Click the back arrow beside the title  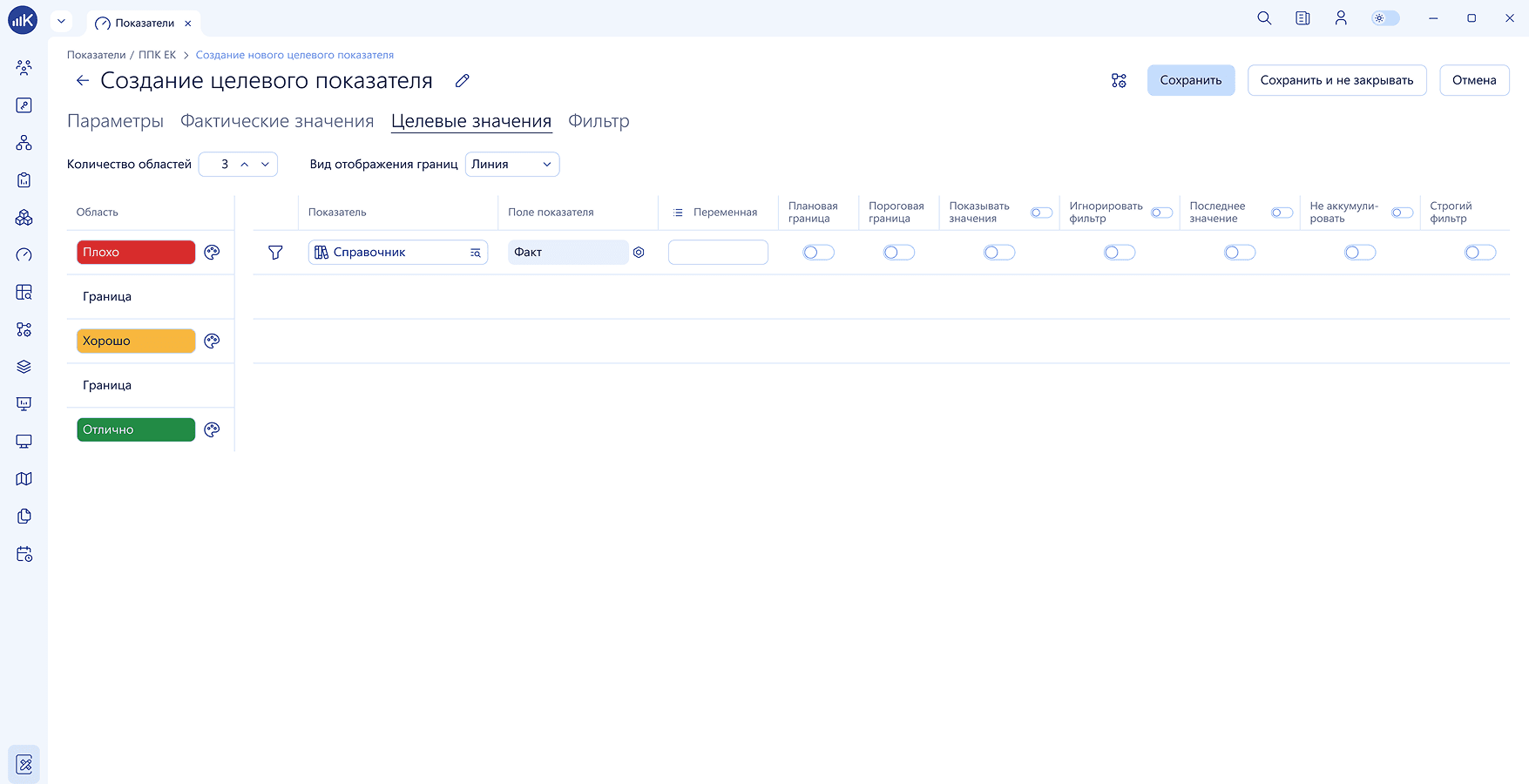83,80
